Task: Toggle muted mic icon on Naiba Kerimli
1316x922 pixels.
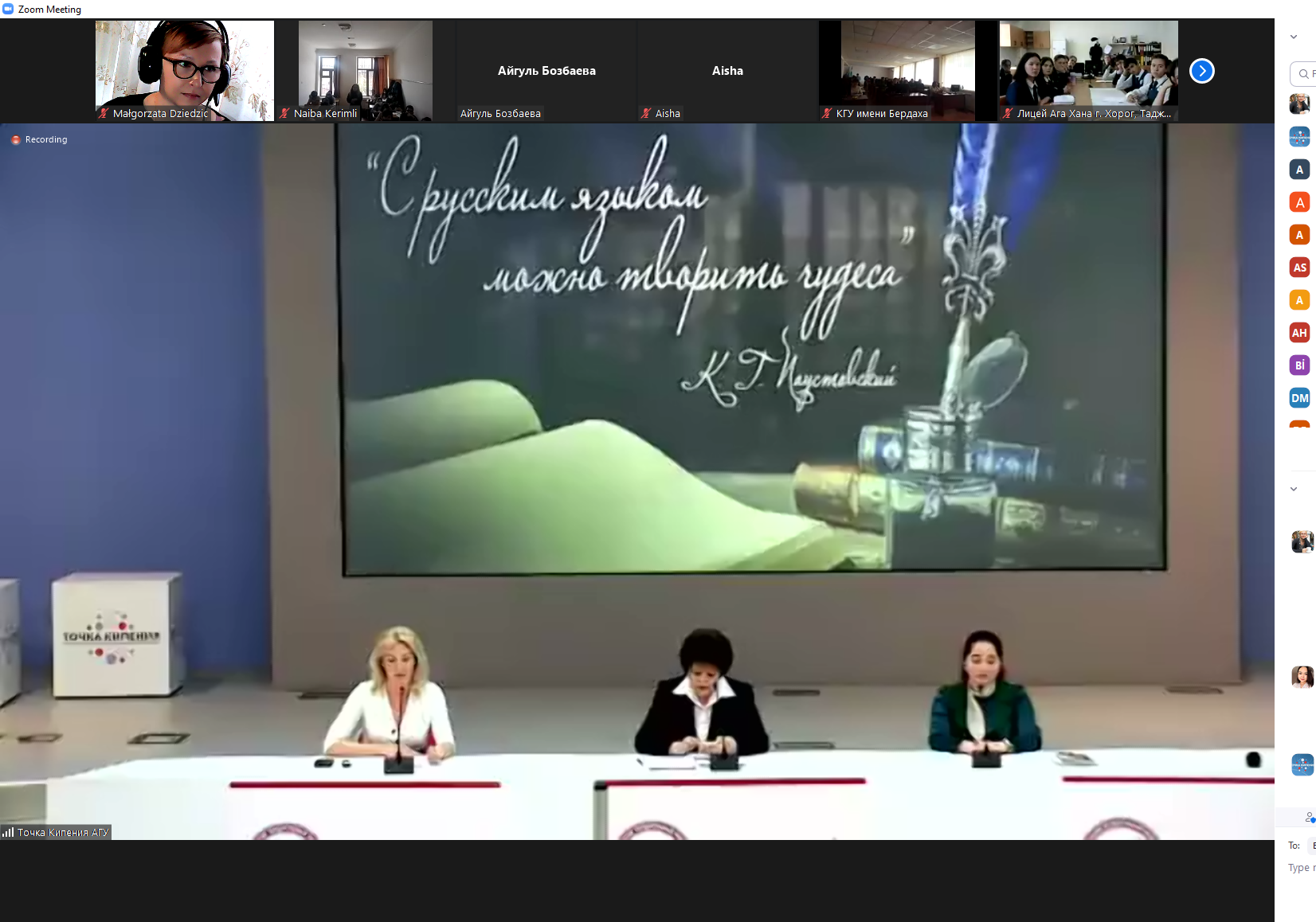Action: click(284, 113)
